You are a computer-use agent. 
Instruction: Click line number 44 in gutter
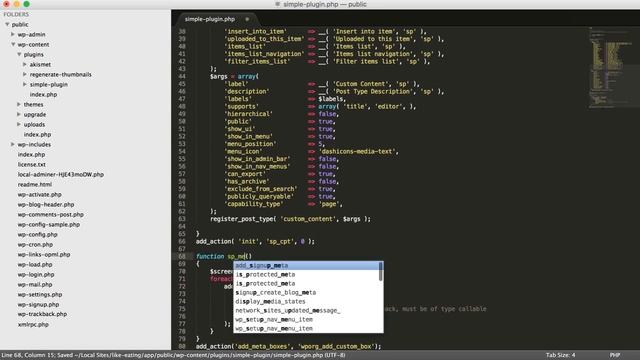click(x=182, y=76)
